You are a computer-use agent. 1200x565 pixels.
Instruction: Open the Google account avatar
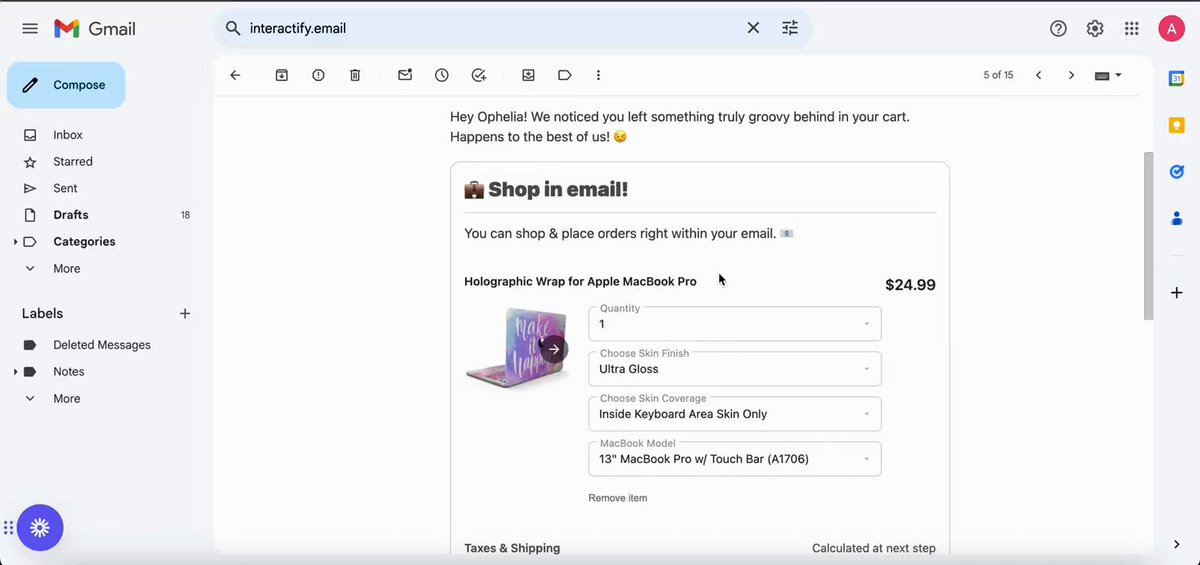tap(1171, 28)
